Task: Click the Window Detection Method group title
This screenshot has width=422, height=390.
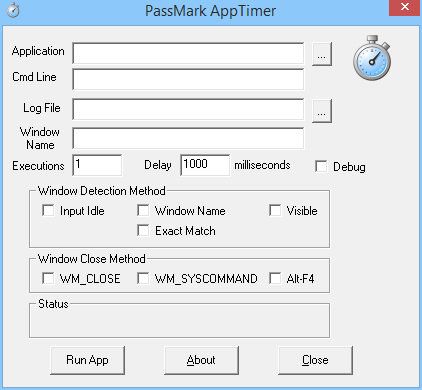Action: (x=102, y=191)
